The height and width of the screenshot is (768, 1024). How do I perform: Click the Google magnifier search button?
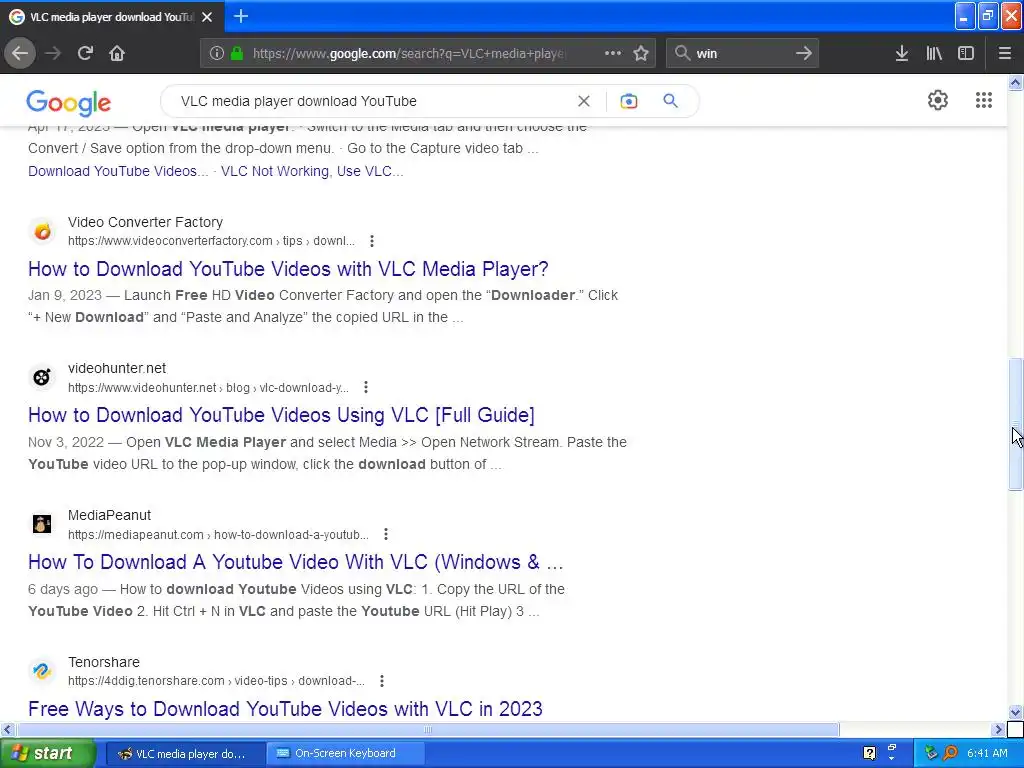(670, 101)
